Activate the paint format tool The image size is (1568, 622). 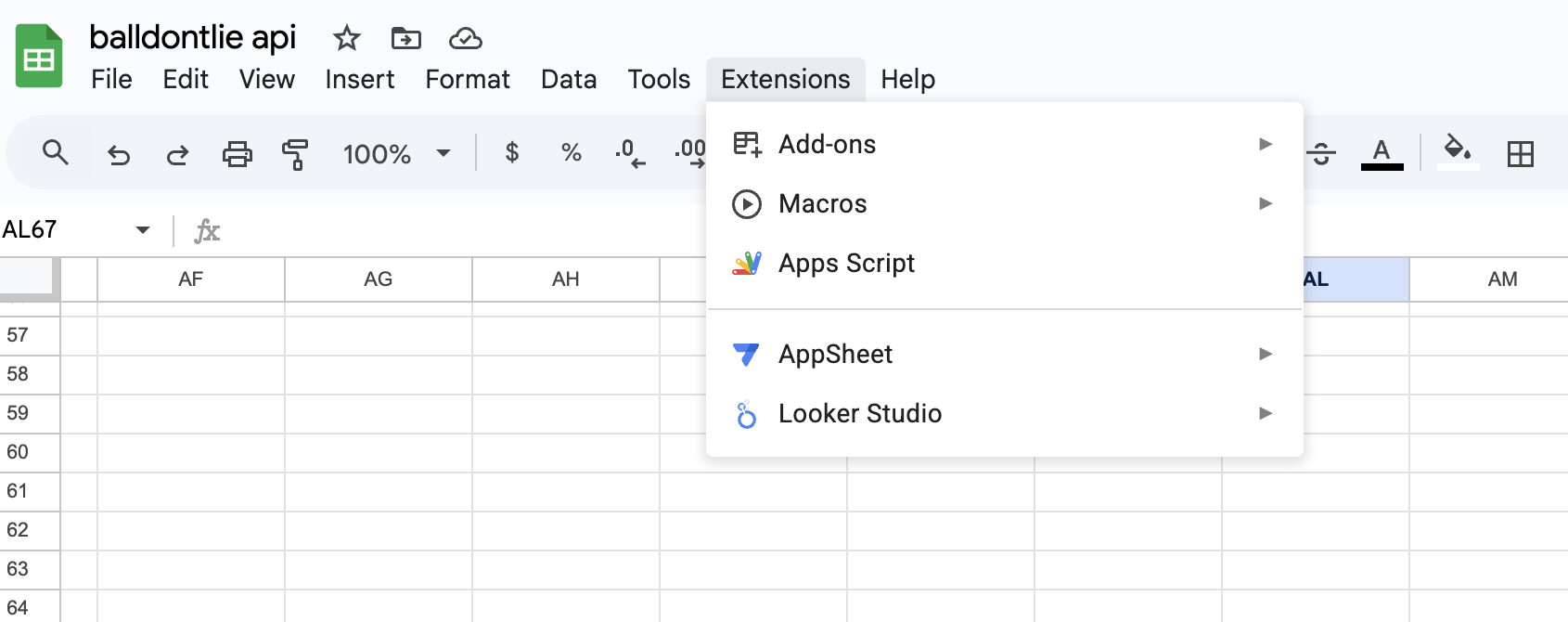[295, 154]
